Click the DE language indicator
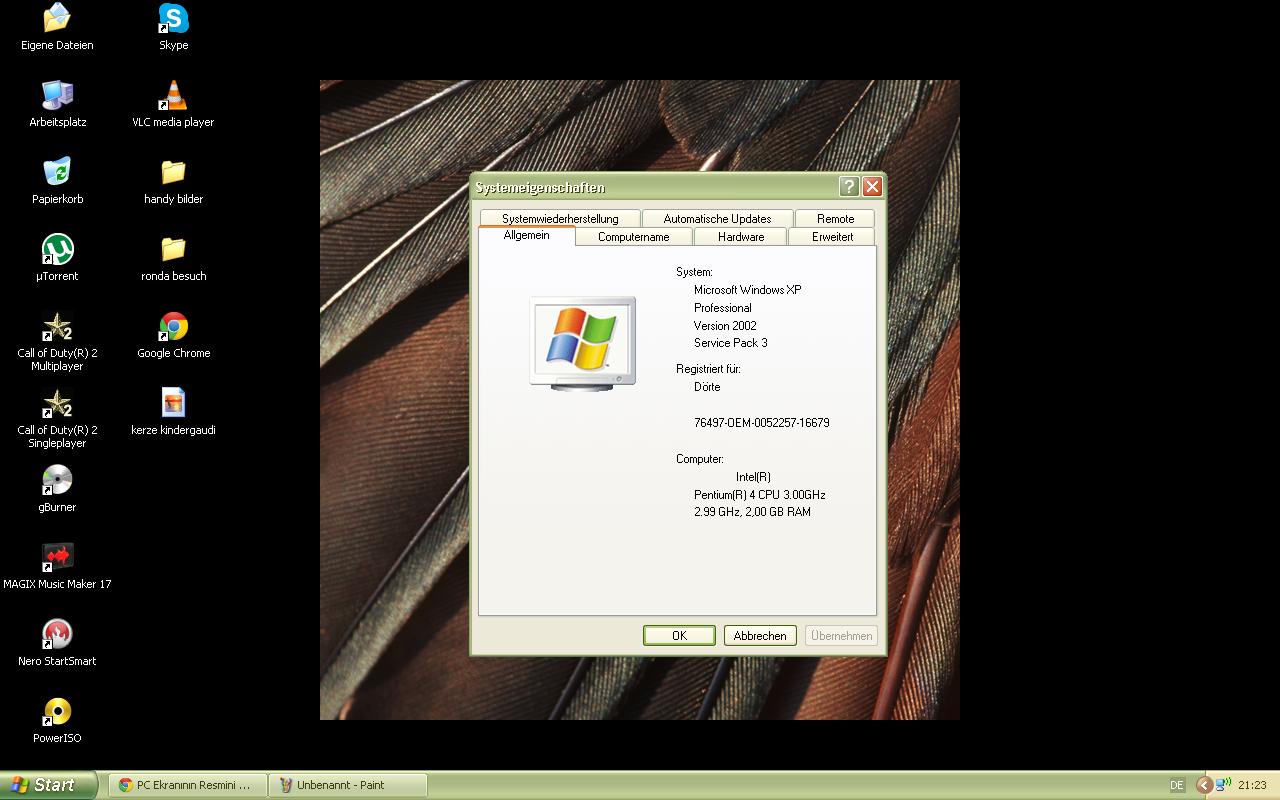 click(1177, 785)
